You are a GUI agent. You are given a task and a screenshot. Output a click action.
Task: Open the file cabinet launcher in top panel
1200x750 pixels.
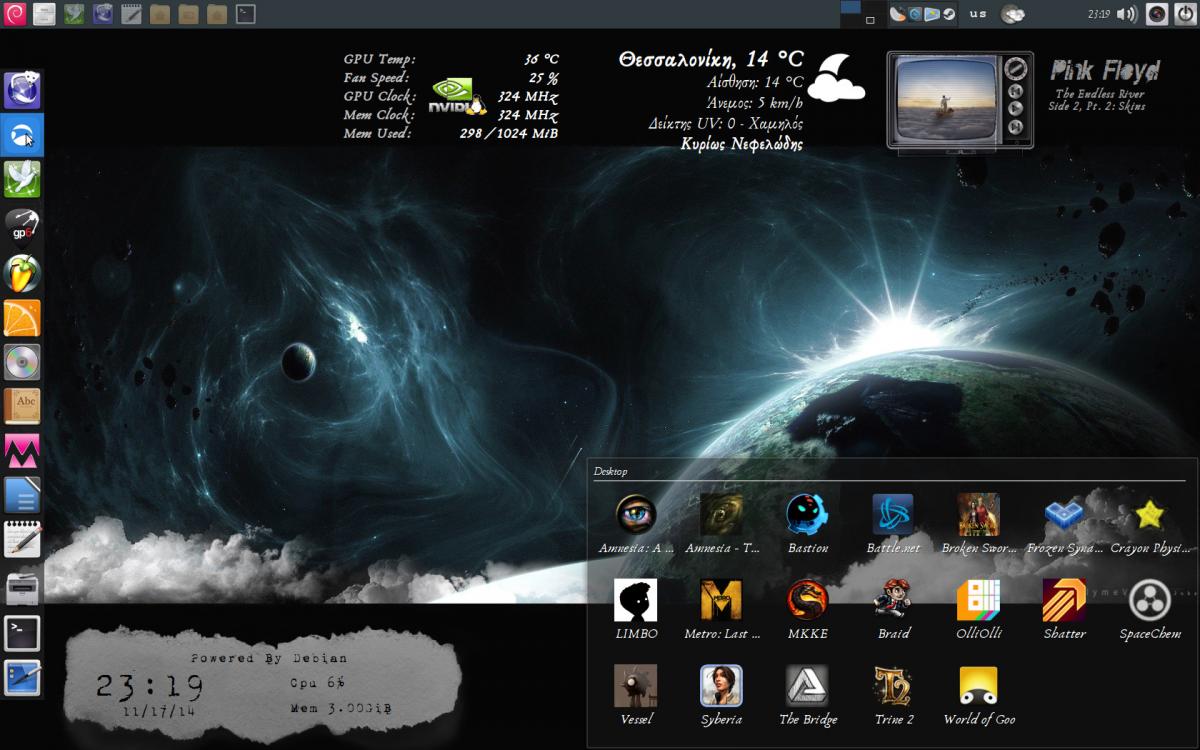[44, 14]
